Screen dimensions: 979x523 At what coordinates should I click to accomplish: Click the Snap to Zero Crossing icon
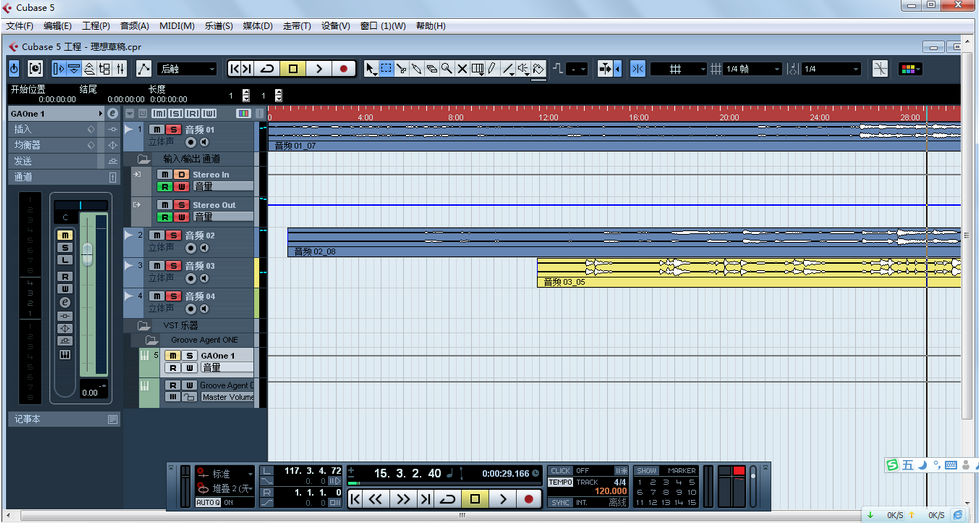[880, 69]
